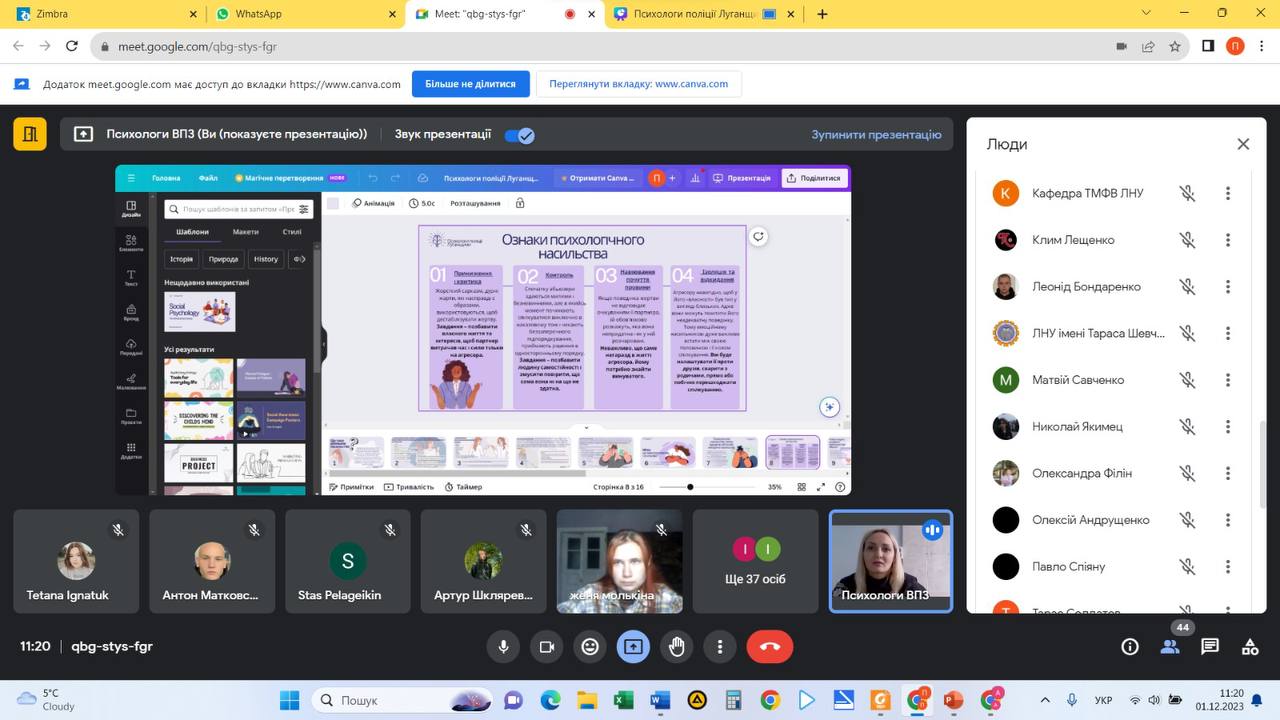The image size is (1280, 720).
Task: Click the raise hand icon
Action: tap(677, 647)
